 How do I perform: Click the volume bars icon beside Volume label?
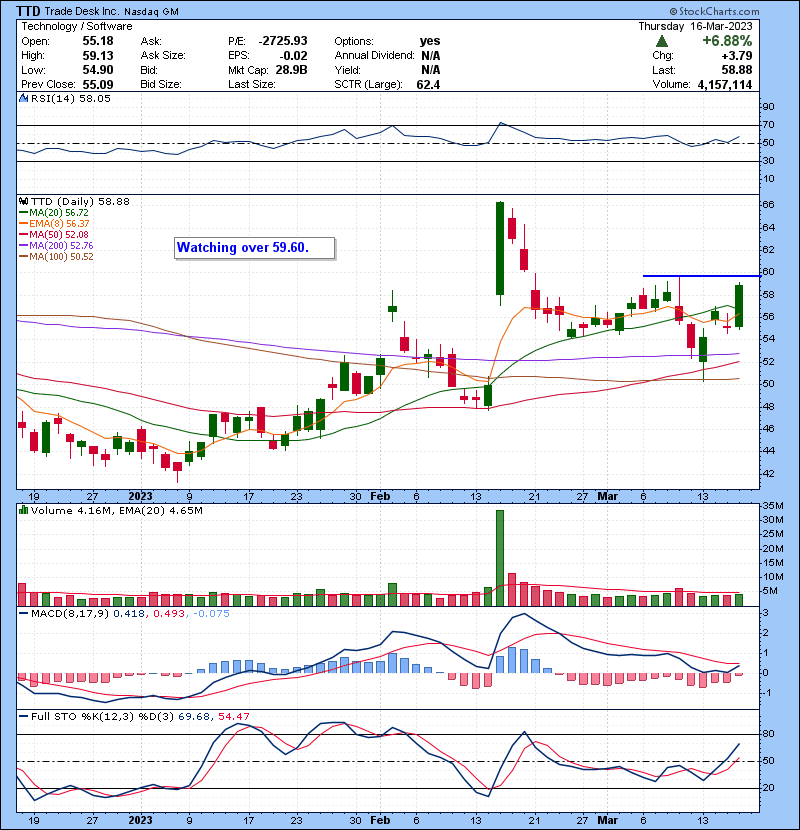[x=24, y=510]
